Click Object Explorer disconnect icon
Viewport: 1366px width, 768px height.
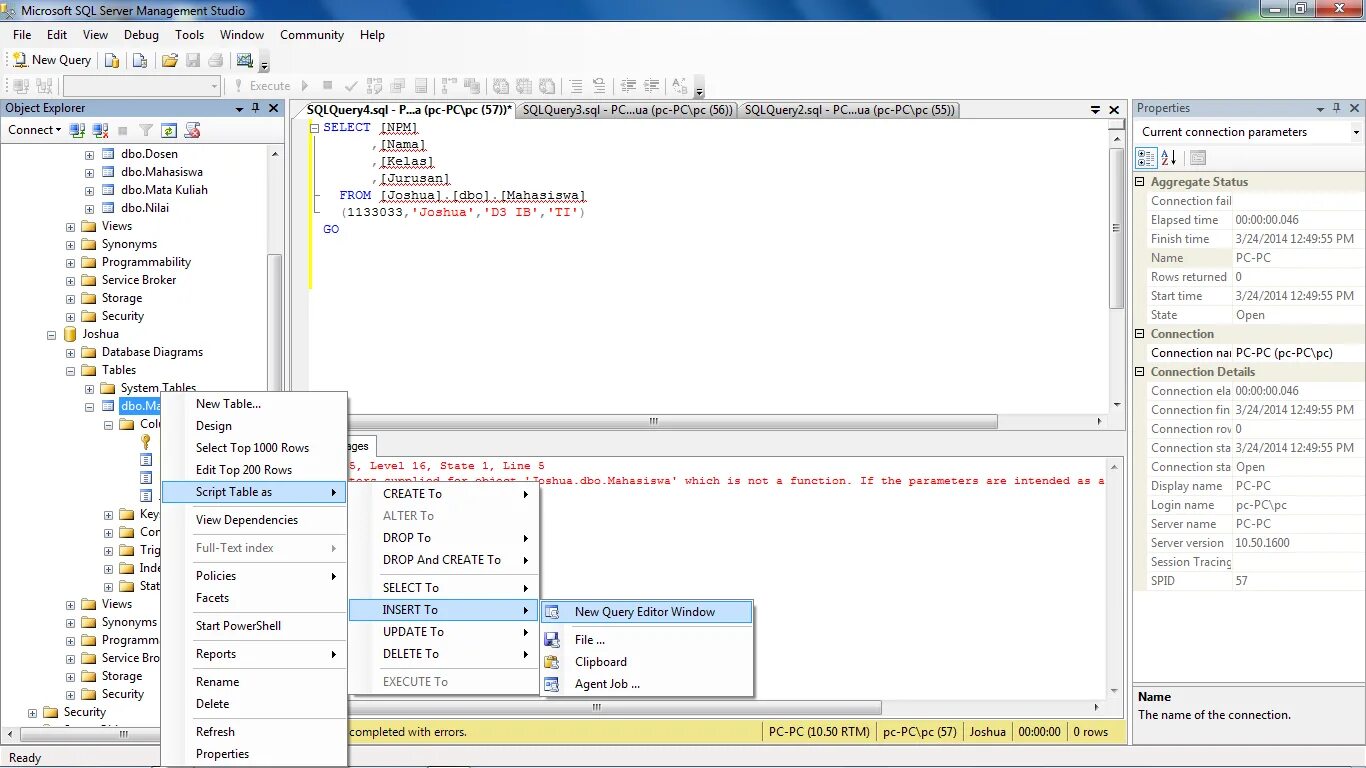100,130
